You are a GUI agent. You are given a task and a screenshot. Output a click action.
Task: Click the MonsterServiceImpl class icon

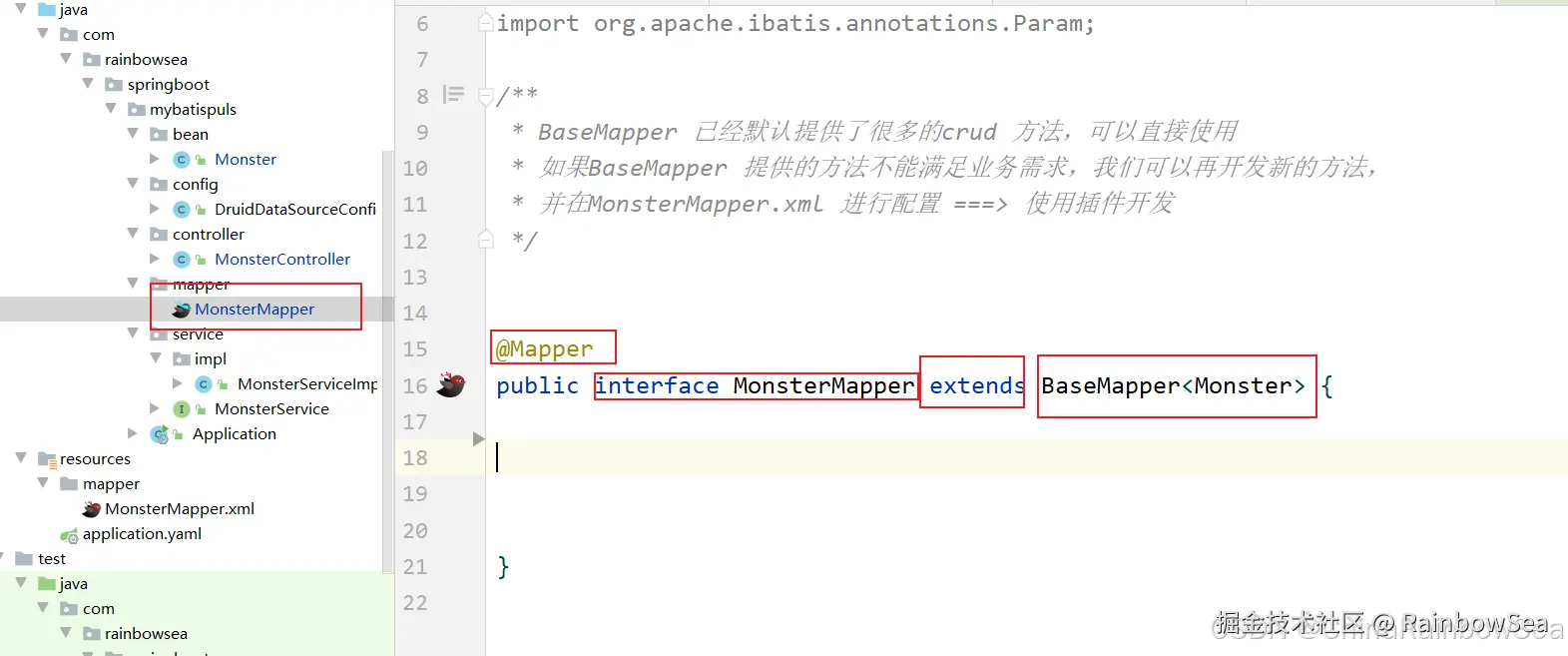204,384
